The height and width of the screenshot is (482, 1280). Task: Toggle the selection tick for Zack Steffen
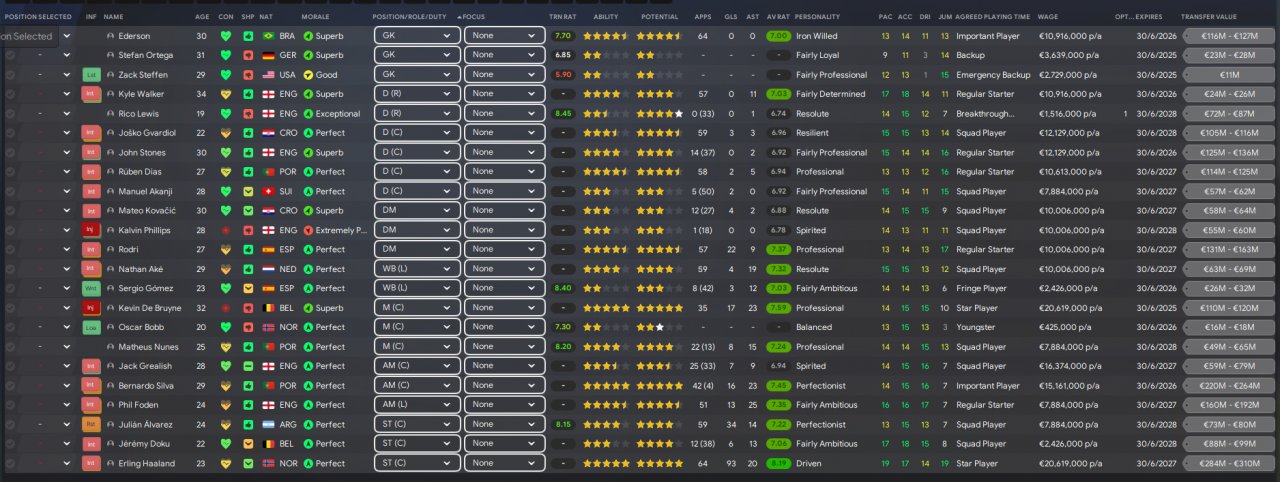10,75
